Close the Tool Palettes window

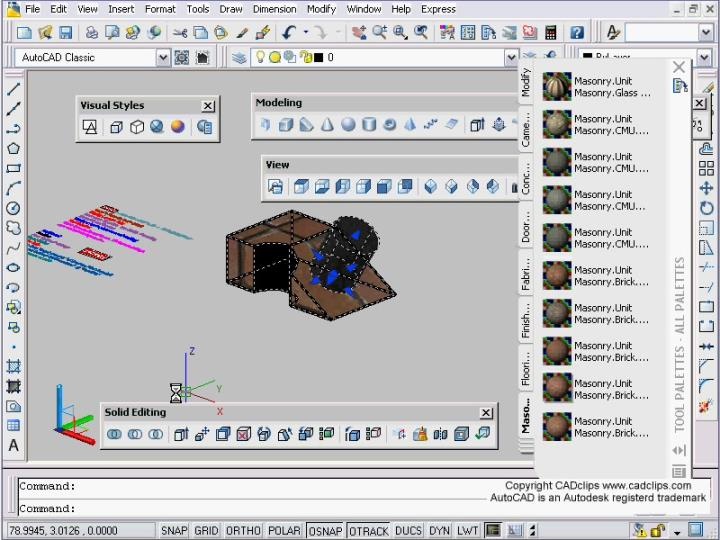[679, 67]
